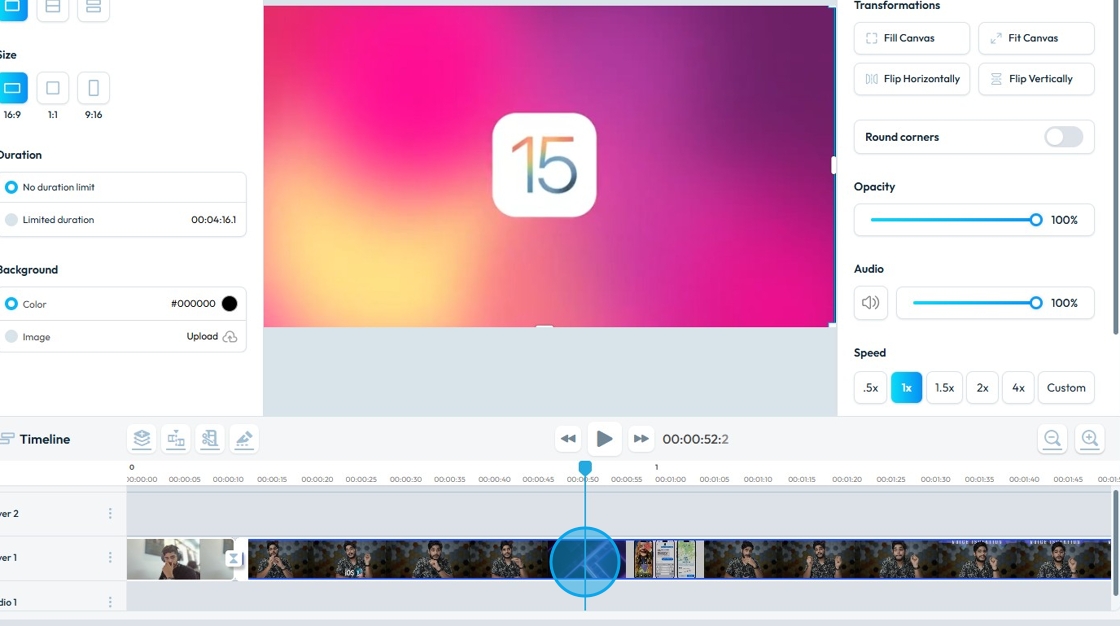Flip the clip vertically
This screenshot has width=1120, height=626.
(1036, 79)
